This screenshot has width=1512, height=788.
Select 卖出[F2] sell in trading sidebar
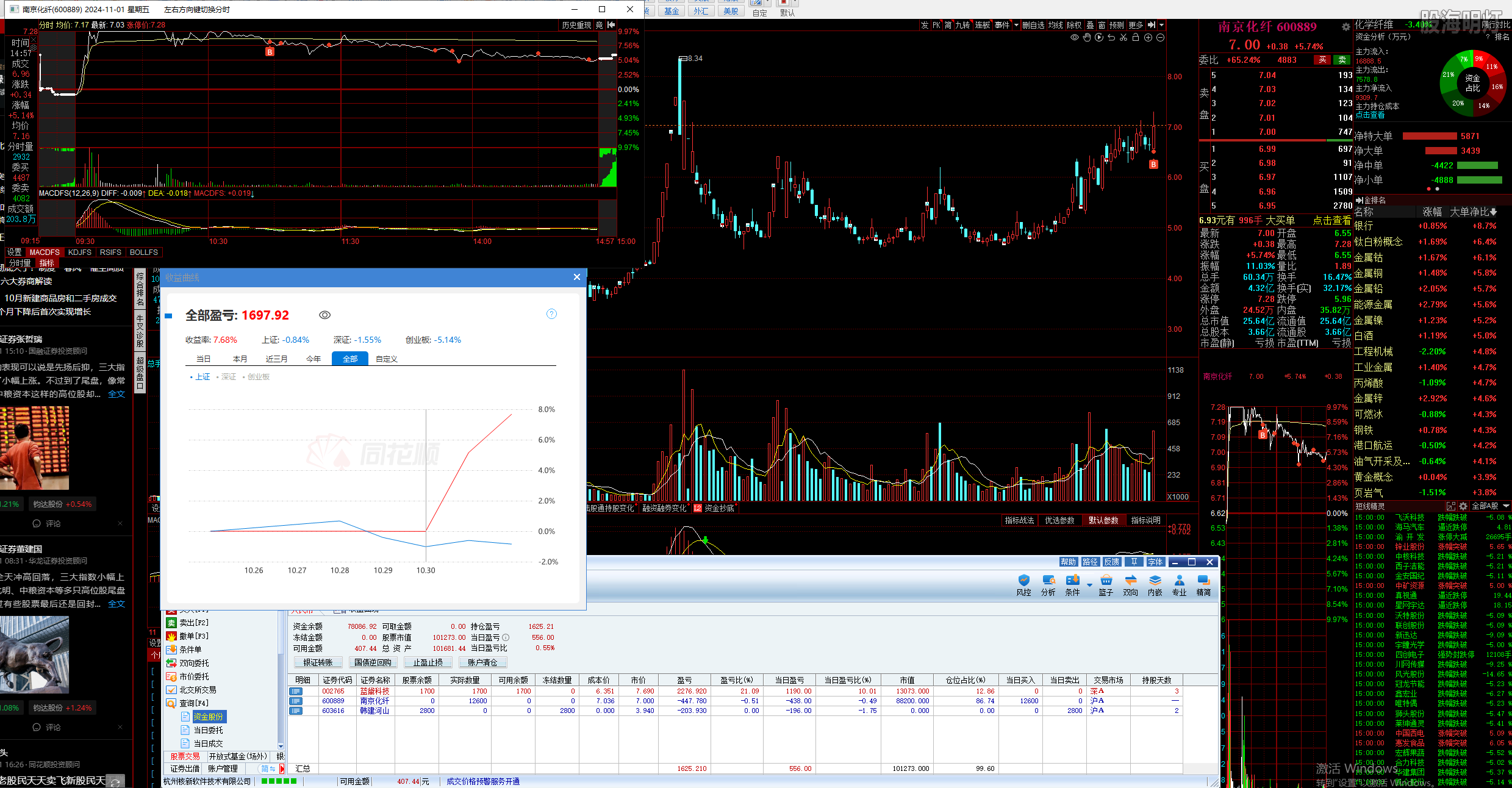[188, 623]
